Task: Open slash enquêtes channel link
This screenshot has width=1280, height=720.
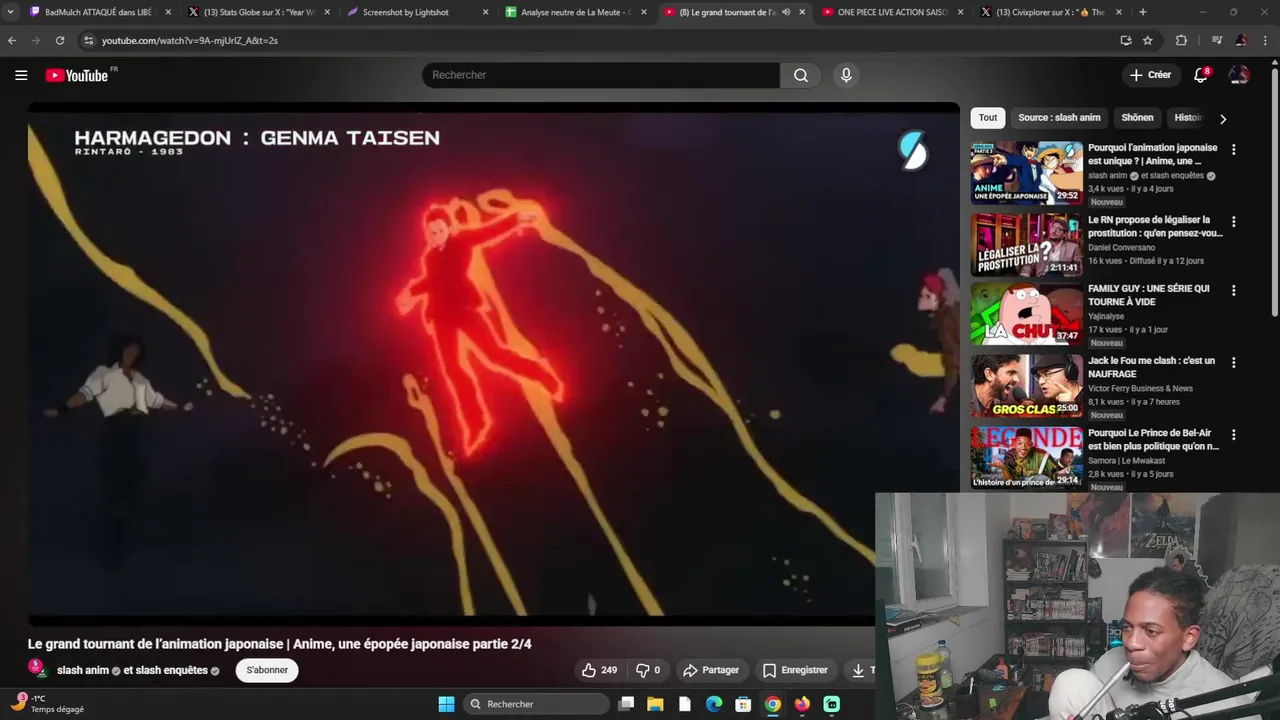Action: (x=171, y=670)
